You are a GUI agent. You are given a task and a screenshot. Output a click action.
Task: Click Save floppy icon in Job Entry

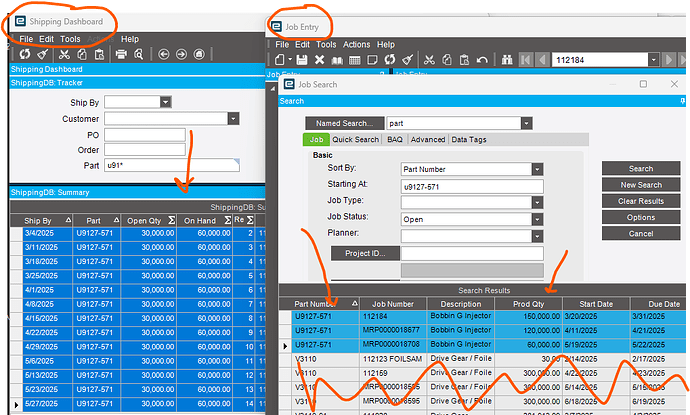tap(301, 59)
